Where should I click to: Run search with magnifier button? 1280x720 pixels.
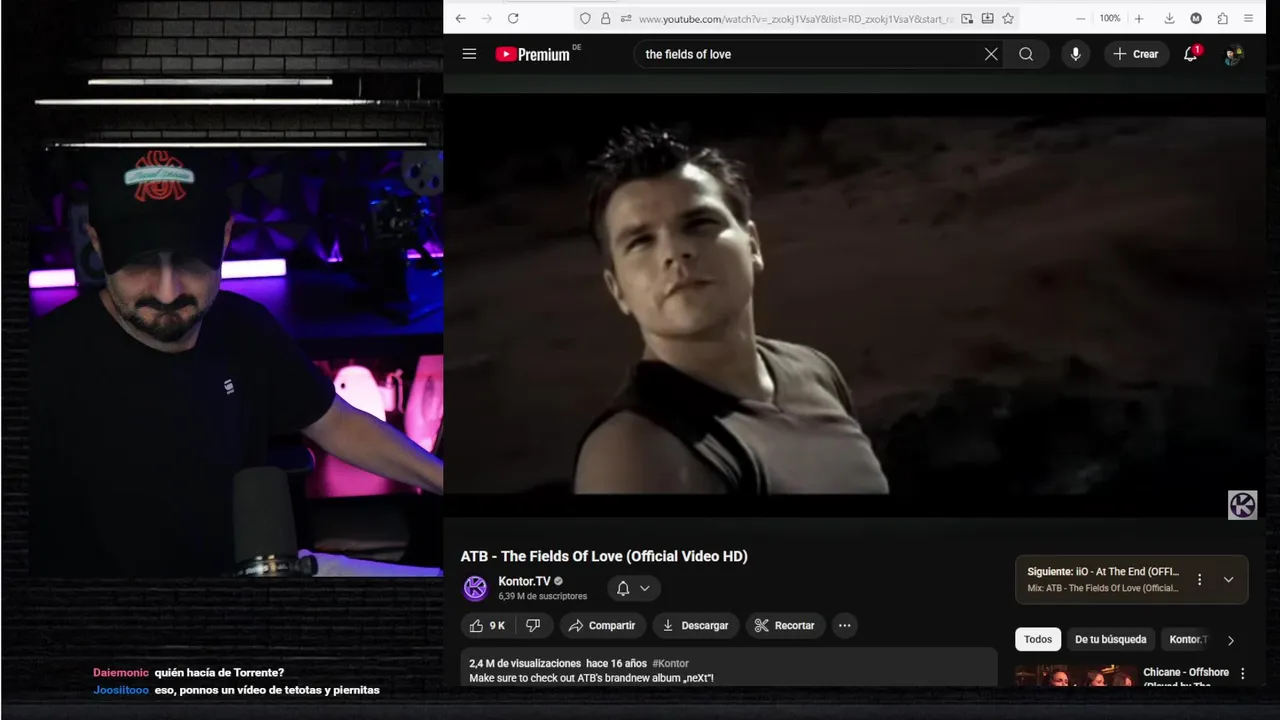[1026, 54]
